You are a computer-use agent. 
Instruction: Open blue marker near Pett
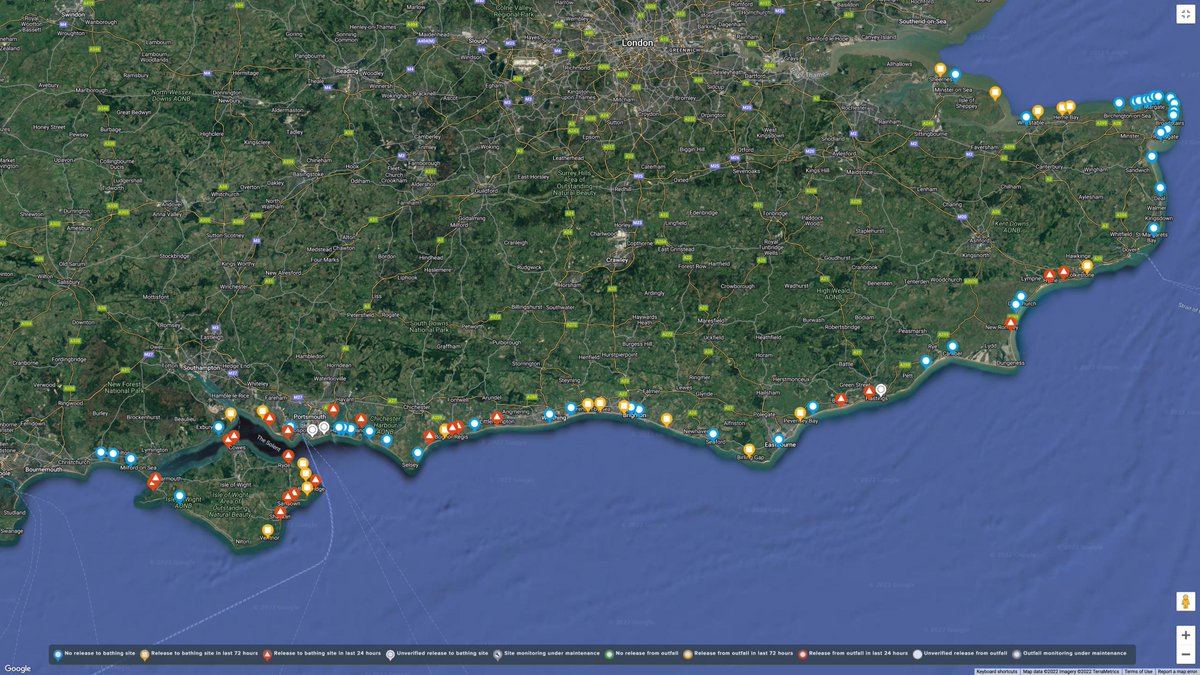[x=926, y=361]
